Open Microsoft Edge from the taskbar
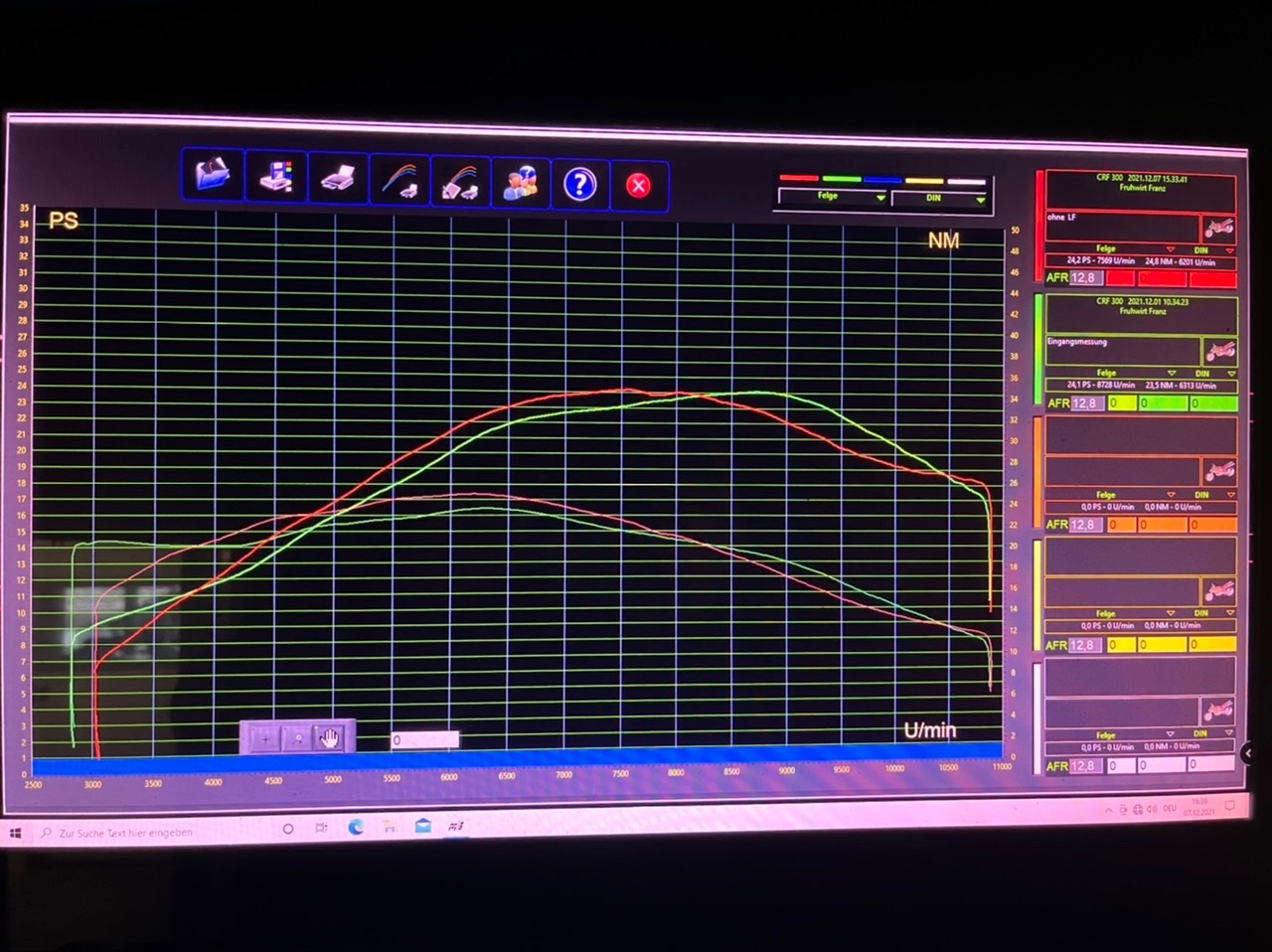The width and height of the screenshot is (1272, 952). click(x=355, y=827)
